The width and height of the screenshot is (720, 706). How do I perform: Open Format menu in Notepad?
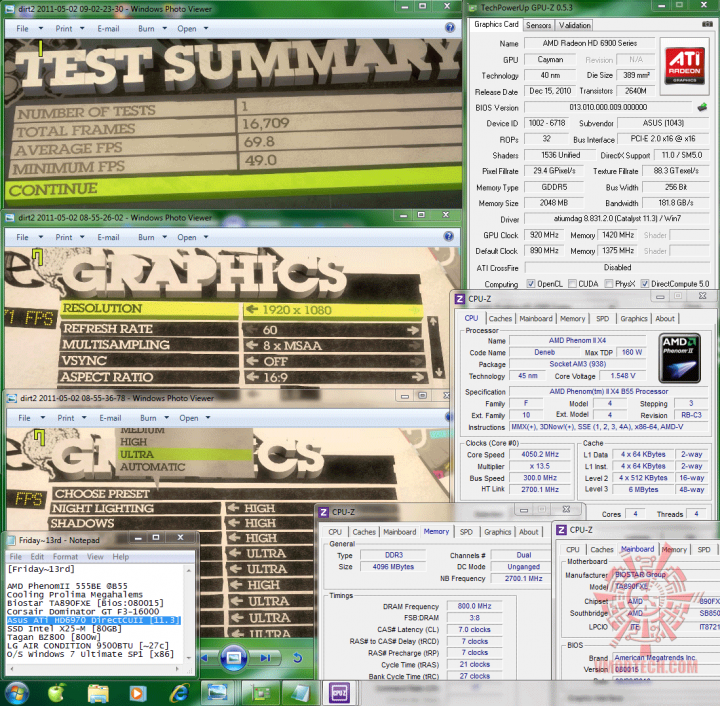point(65,556)
